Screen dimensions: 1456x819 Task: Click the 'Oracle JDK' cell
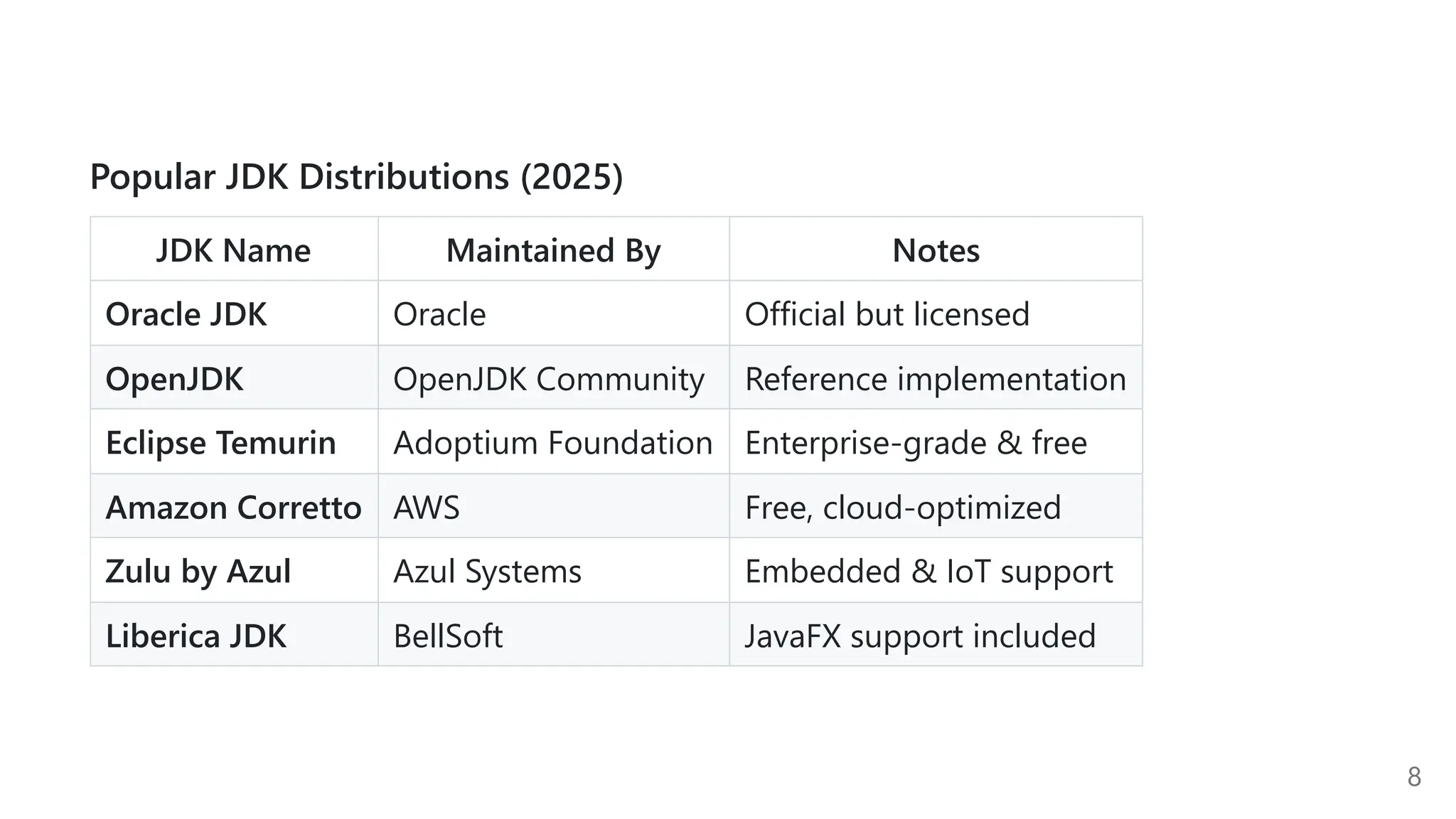(234, 314)
